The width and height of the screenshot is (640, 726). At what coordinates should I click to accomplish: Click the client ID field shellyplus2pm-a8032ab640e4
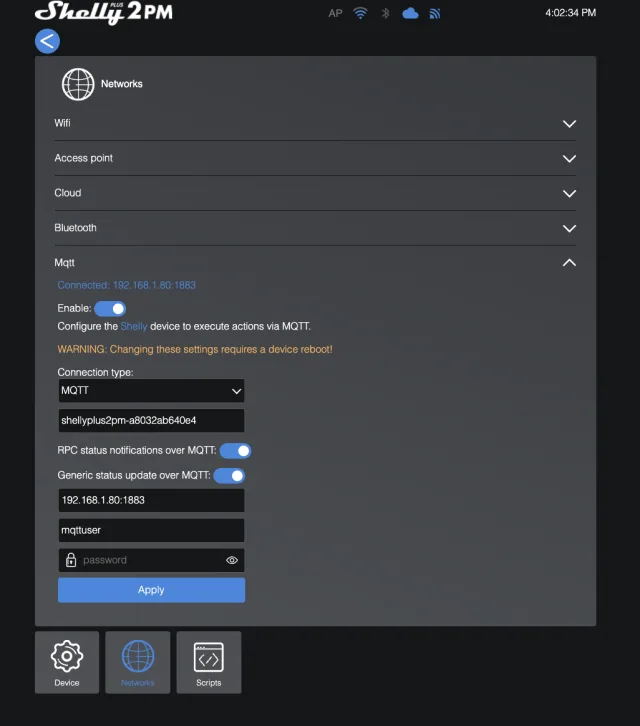[151, 420]
